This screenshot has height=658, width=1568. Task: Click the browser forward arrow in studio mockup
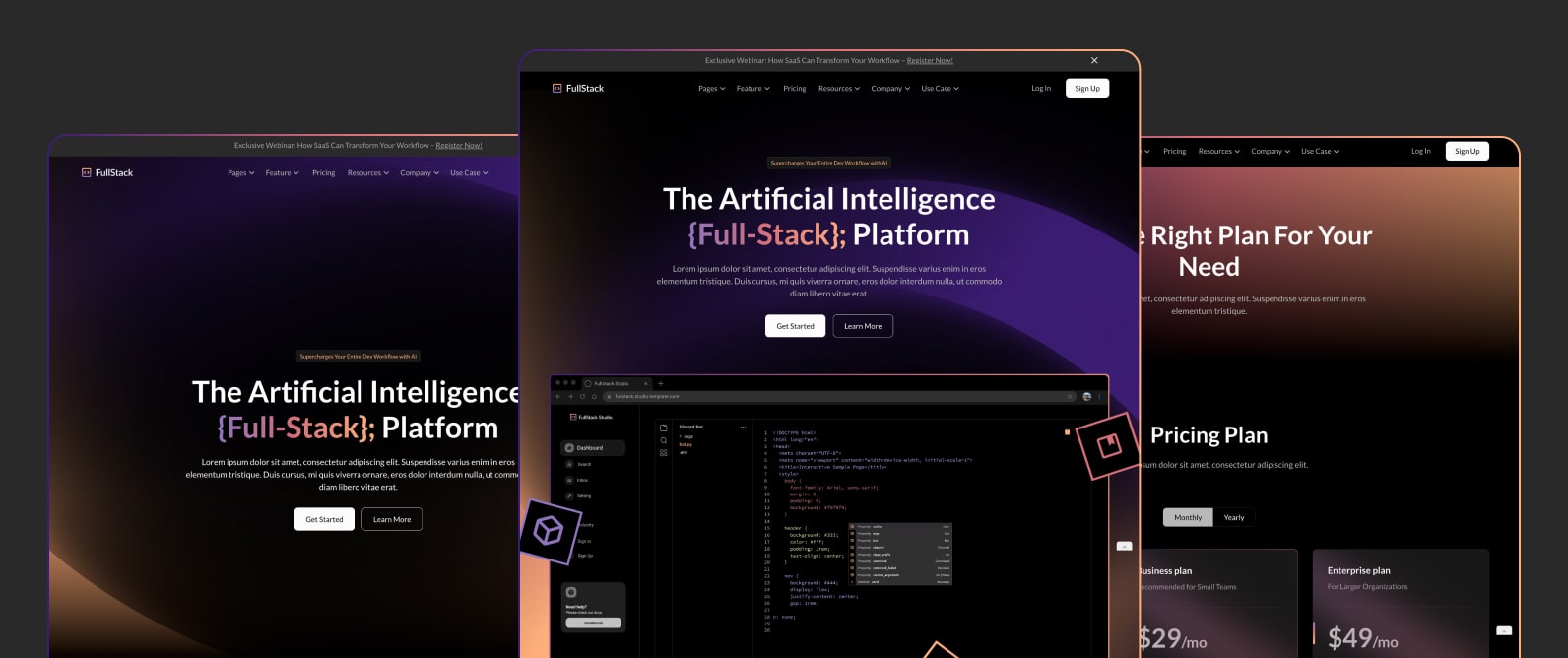pyautogui.click(x=570, y=396)
